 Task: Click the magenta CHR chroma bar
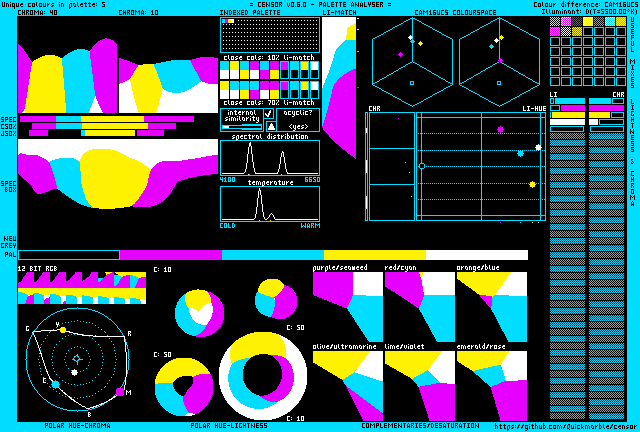coord(606,108)
